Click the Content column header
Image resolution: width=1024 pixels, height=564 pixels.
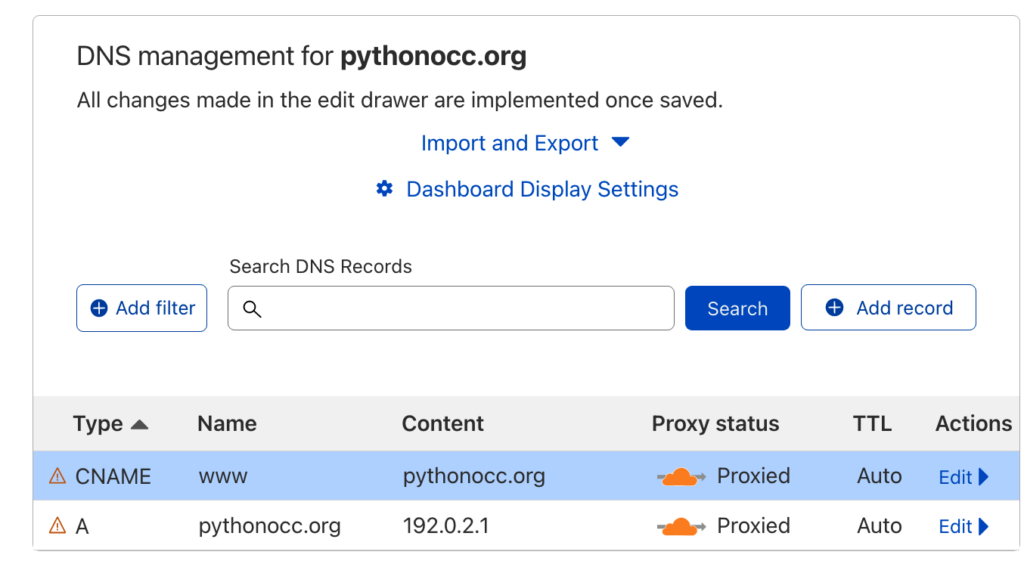pos(443,424)
